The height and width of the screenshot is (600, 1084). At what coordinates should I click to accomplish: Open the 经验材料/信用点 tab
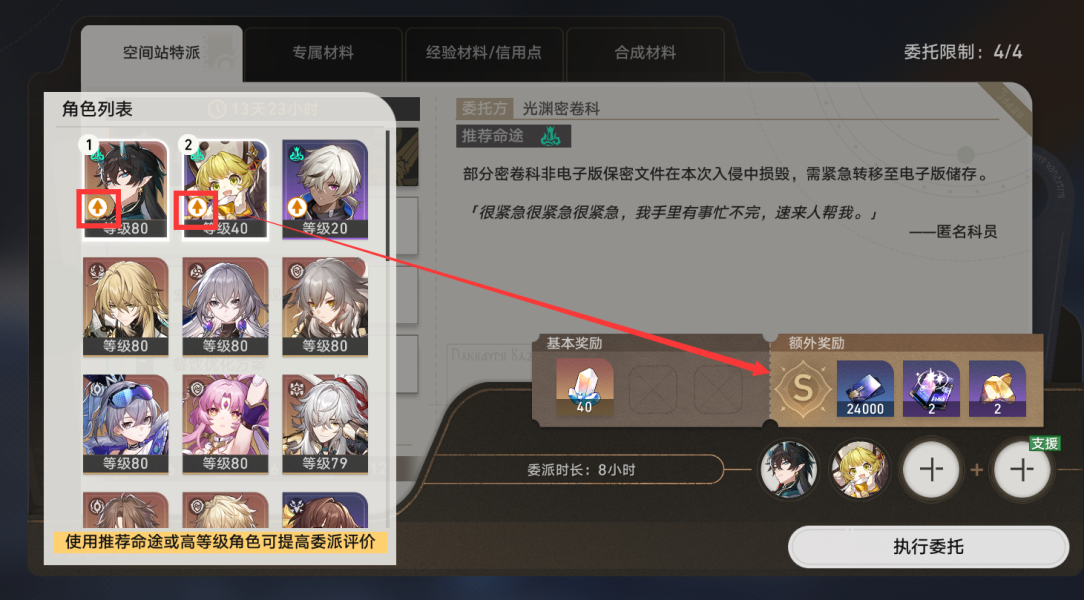point(484,53)
